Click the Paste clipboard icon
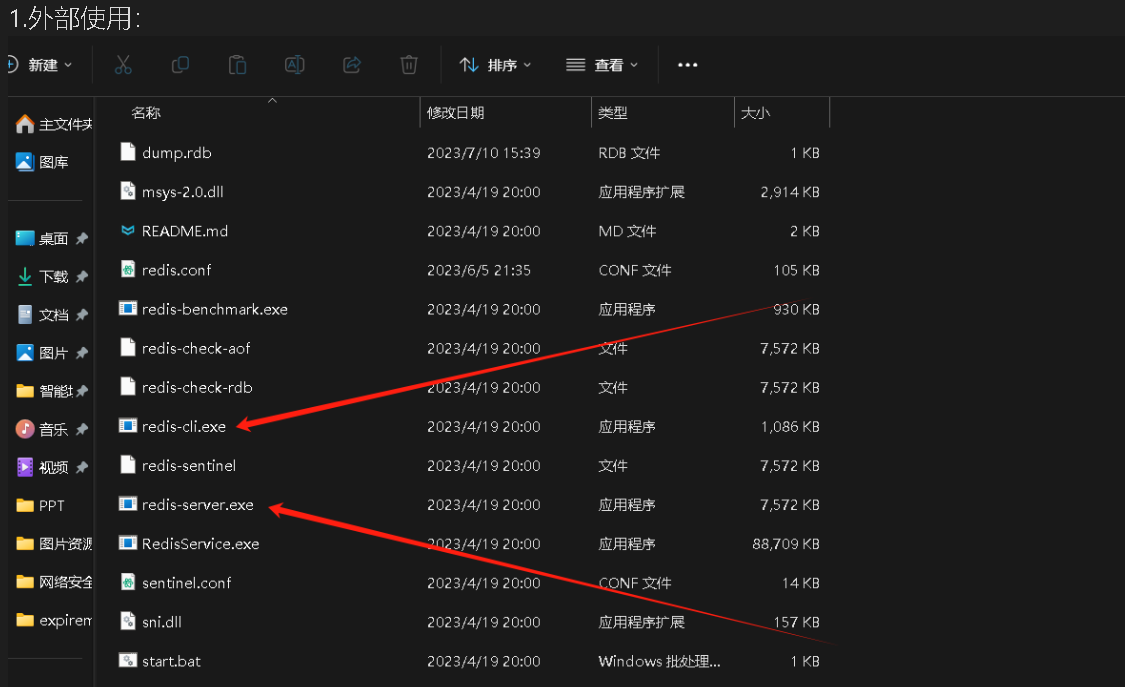Viewport: 1125px width, 687px height. [237, 65]
